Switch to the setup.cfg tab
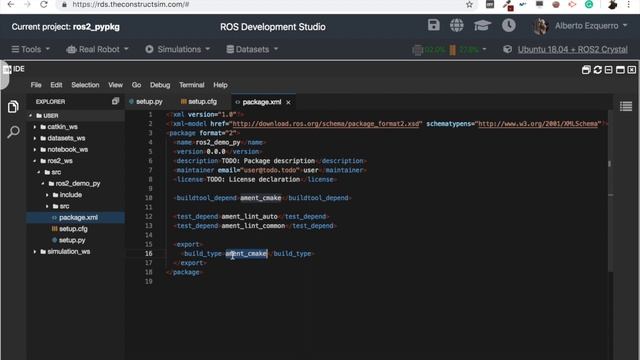Image resolution: width=640 pixels, height=360 pixels. [202, 102]
